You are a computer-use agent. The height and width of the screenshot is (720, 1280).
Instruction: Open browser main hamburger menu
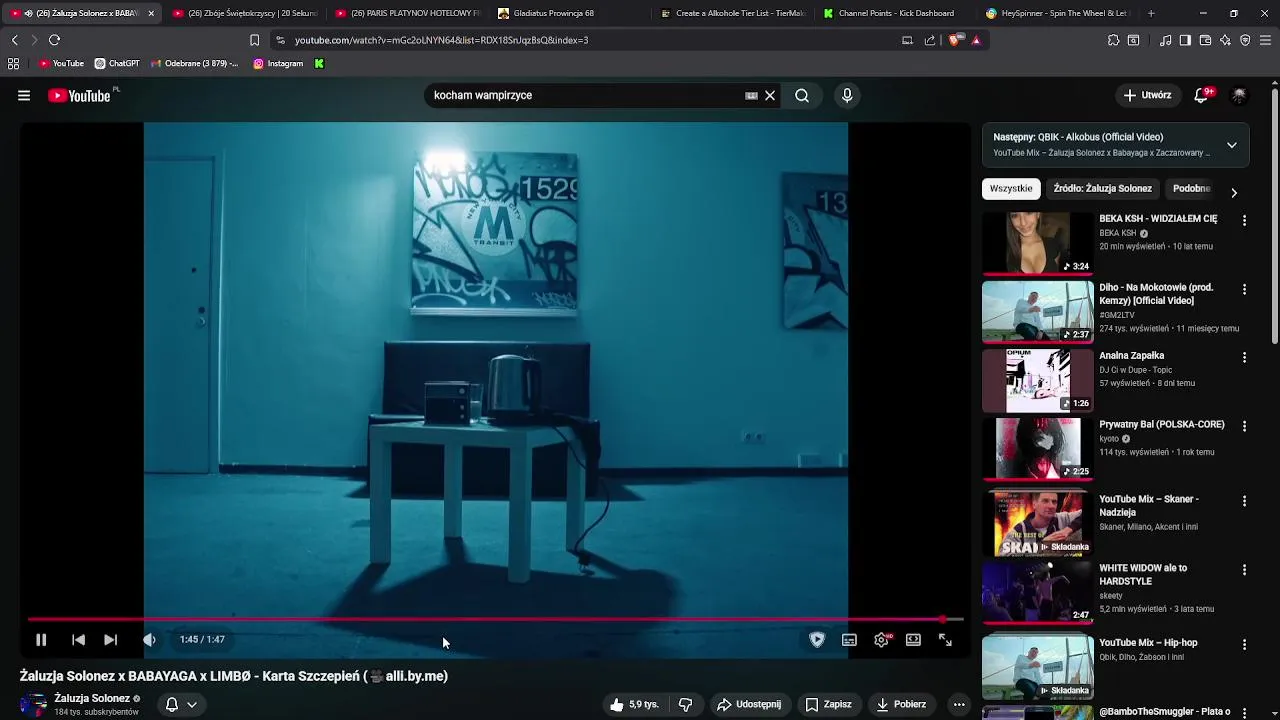click(x=1265, y=40)
